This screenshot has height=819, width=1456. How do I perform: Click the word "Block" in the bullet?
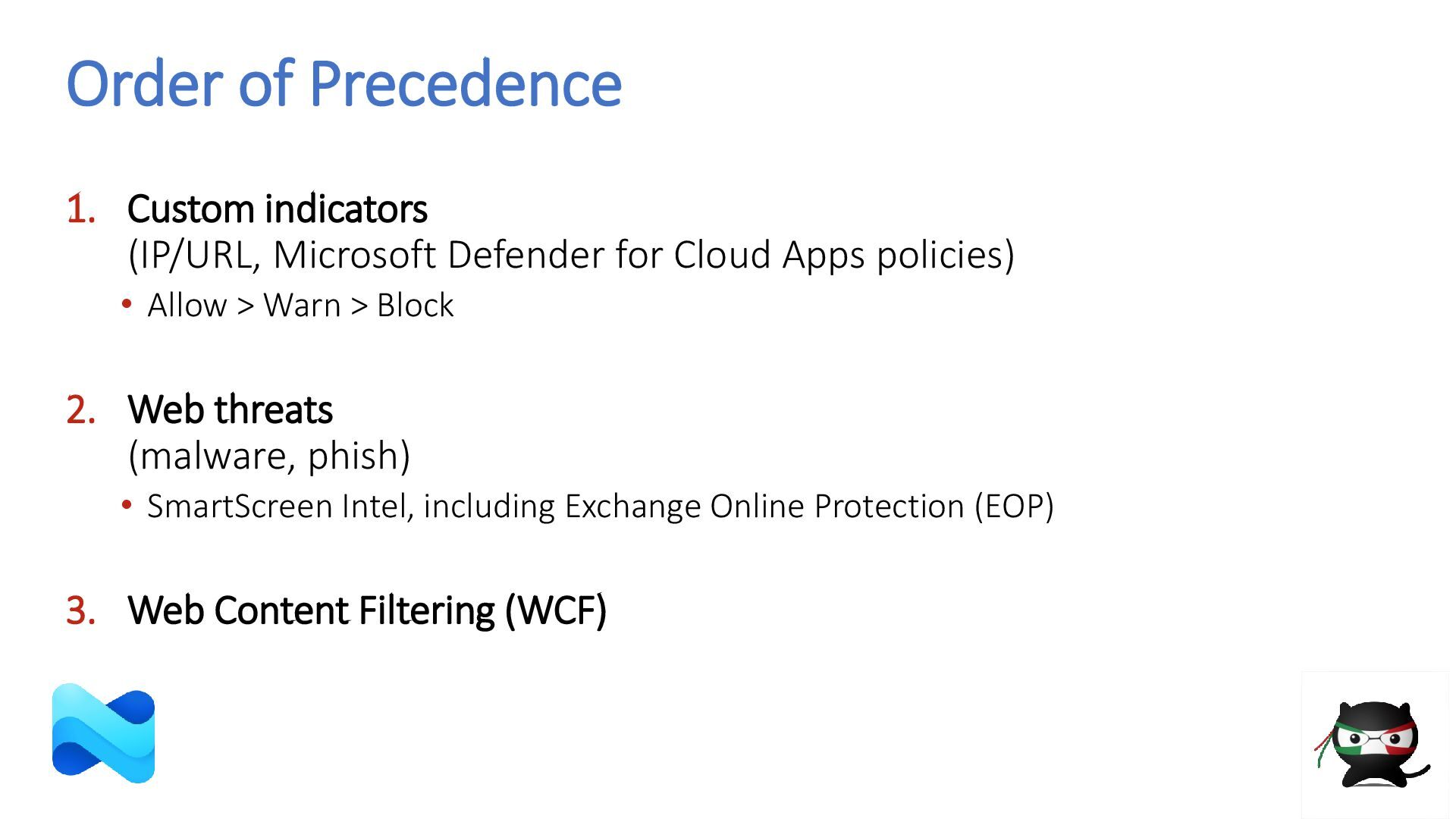coord(415,306)
